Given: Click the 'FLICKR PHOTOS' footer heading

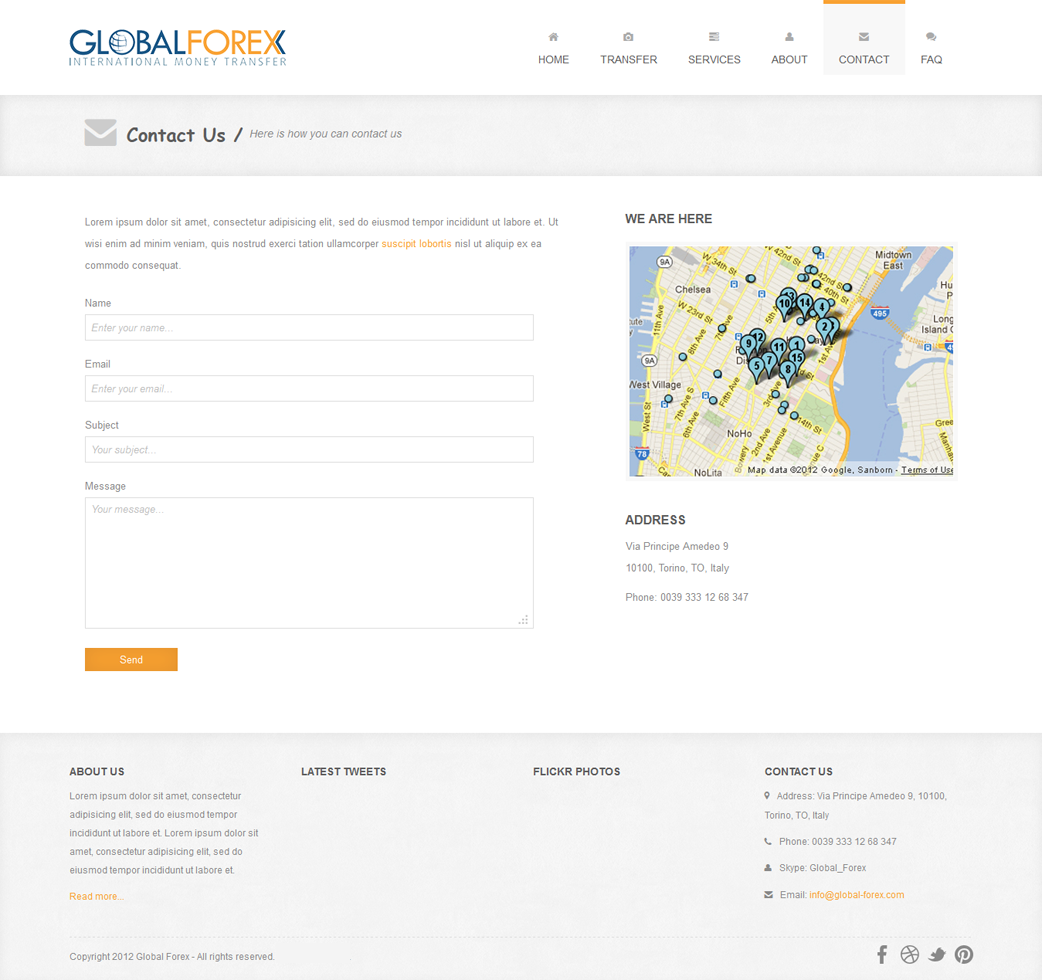Looking at the screenshot, I should [x=576, y=771].
